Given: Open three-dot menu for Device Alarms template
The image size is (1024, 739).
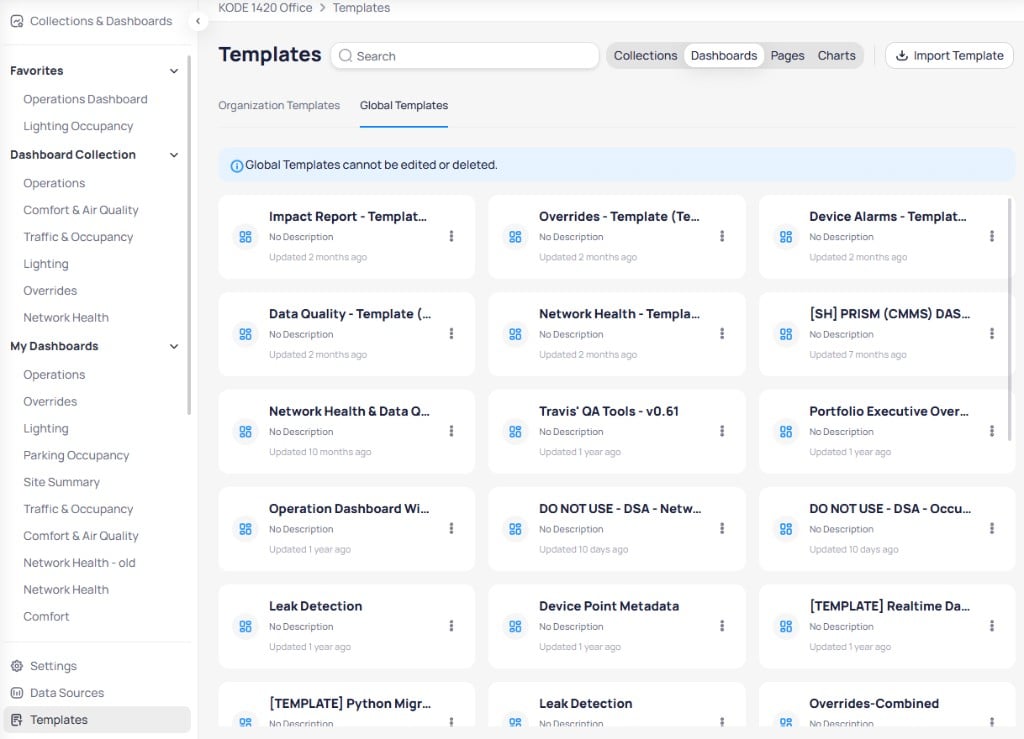Looking at the screenshot, I should point(991,236).
